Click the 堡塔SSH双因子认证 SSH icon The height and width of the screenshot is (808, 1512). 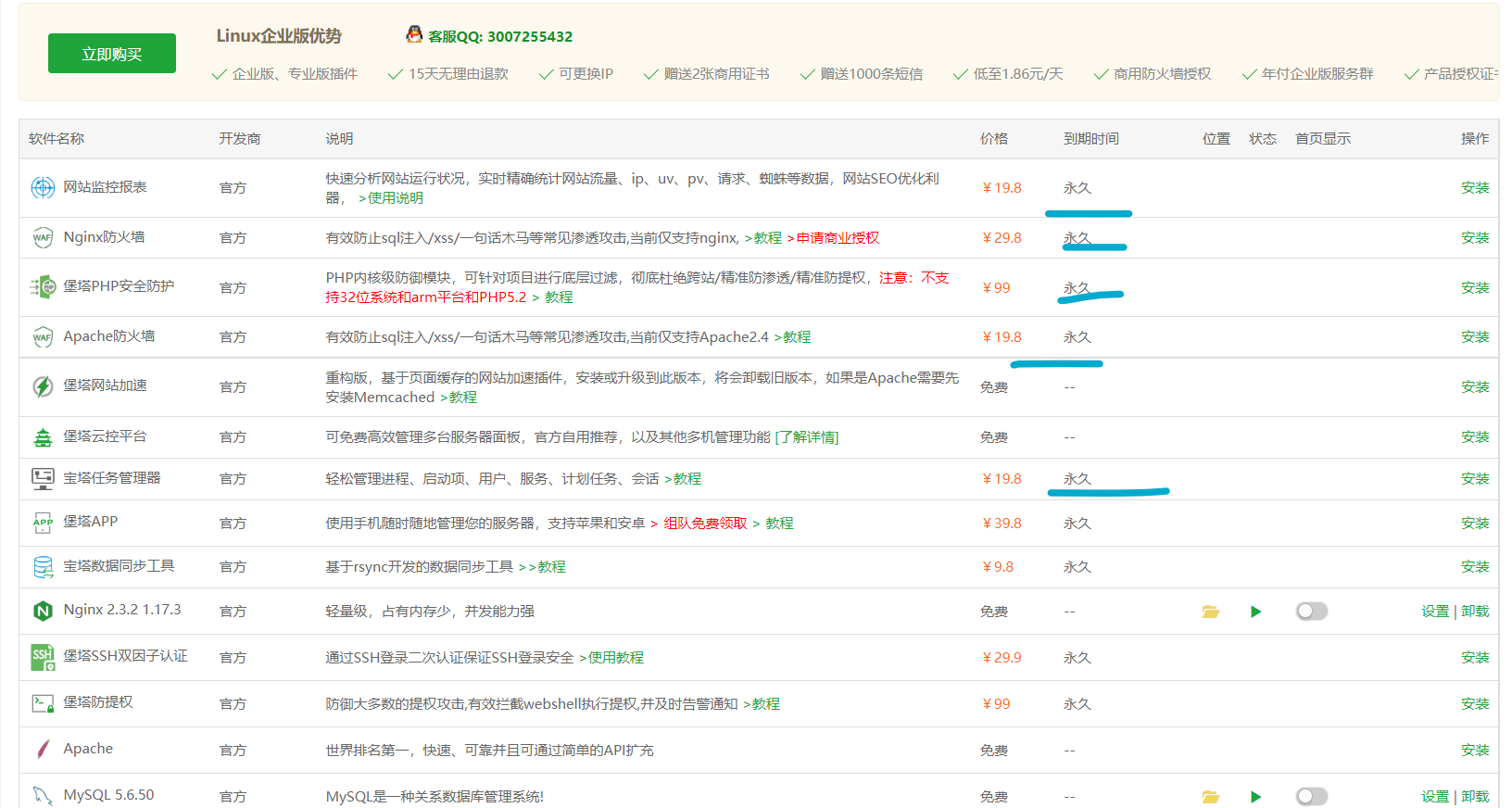43,657
